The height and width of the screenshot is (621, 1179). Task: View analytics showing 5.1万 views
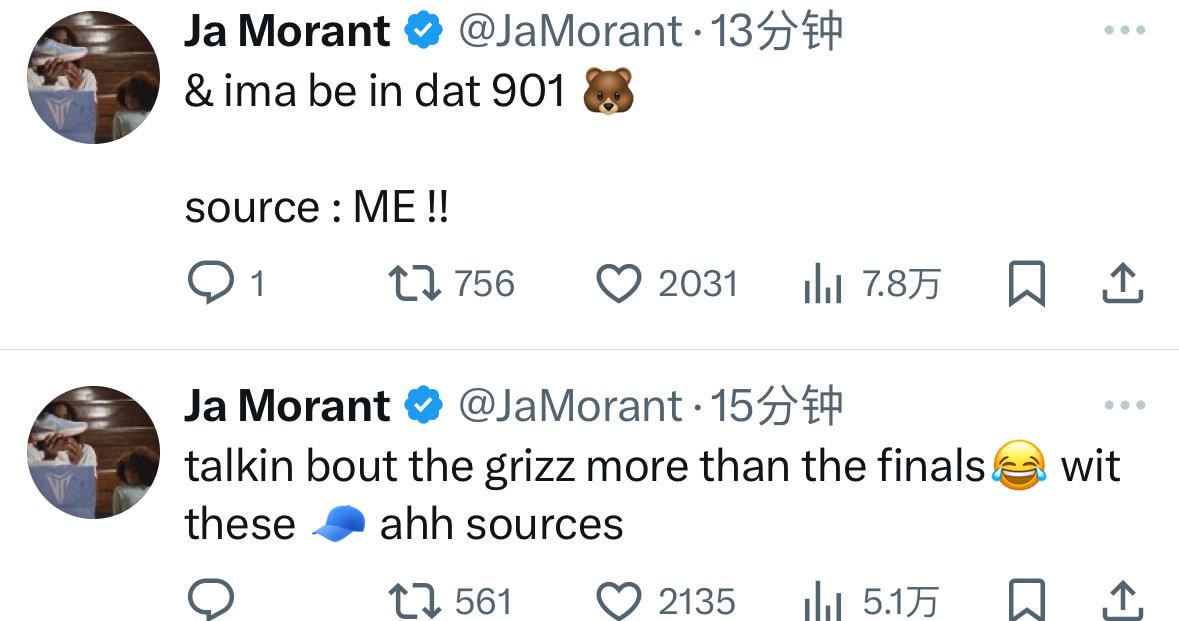pyautogui.click(x=823, y=602)
